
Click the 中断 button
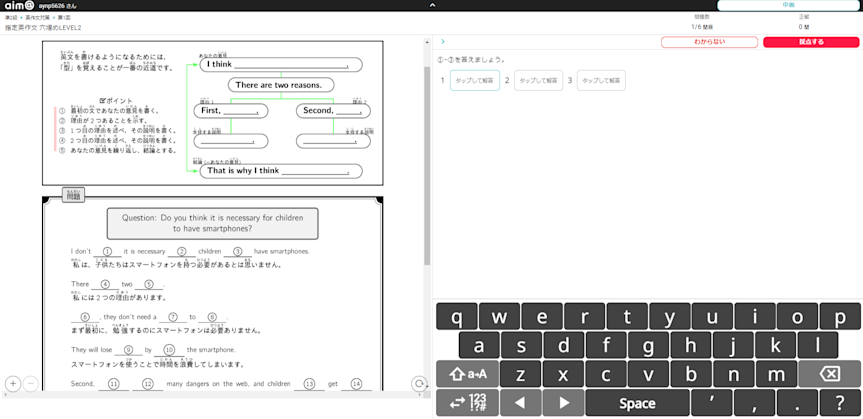tap(788, 5)
